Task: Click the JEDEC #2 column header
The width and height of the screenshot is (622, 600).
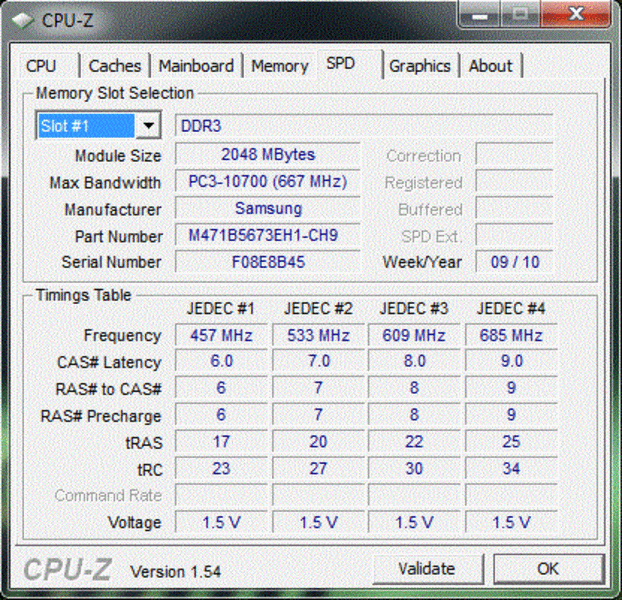Action: (318, 309)
